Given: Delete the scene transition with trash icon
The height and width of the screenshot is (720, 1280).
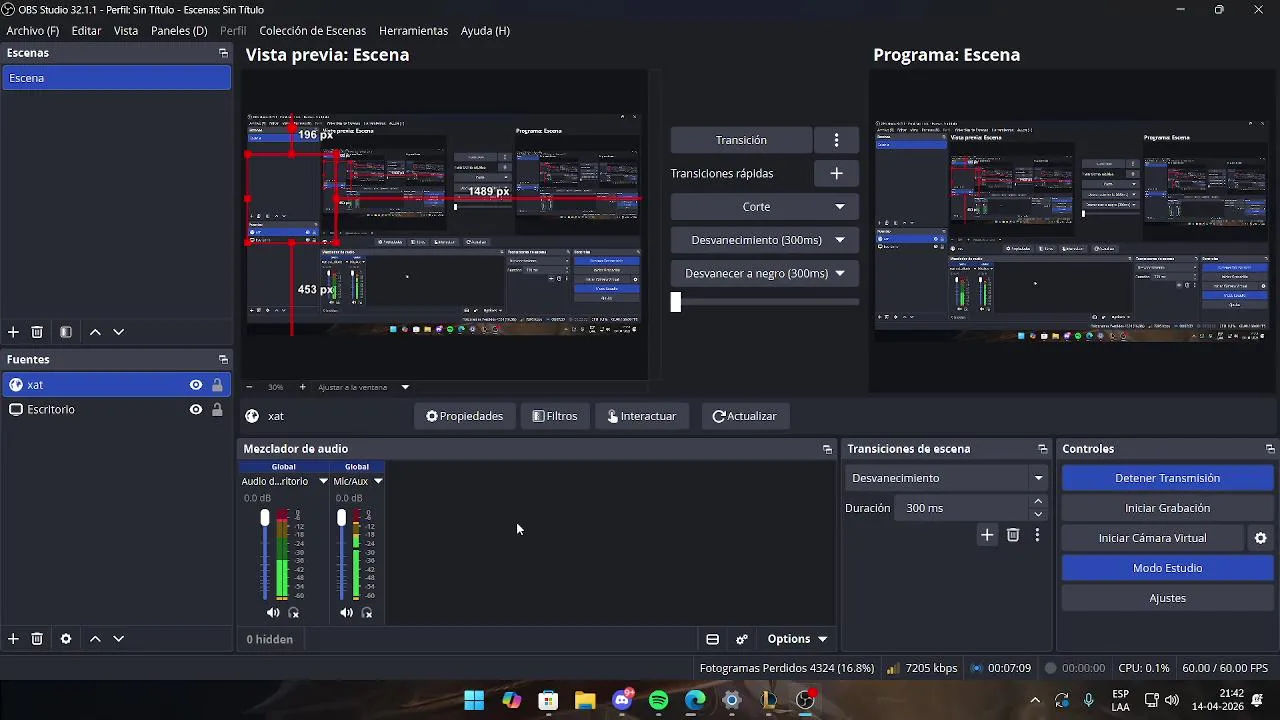Looking at the screenshot, I should 1013,536.
